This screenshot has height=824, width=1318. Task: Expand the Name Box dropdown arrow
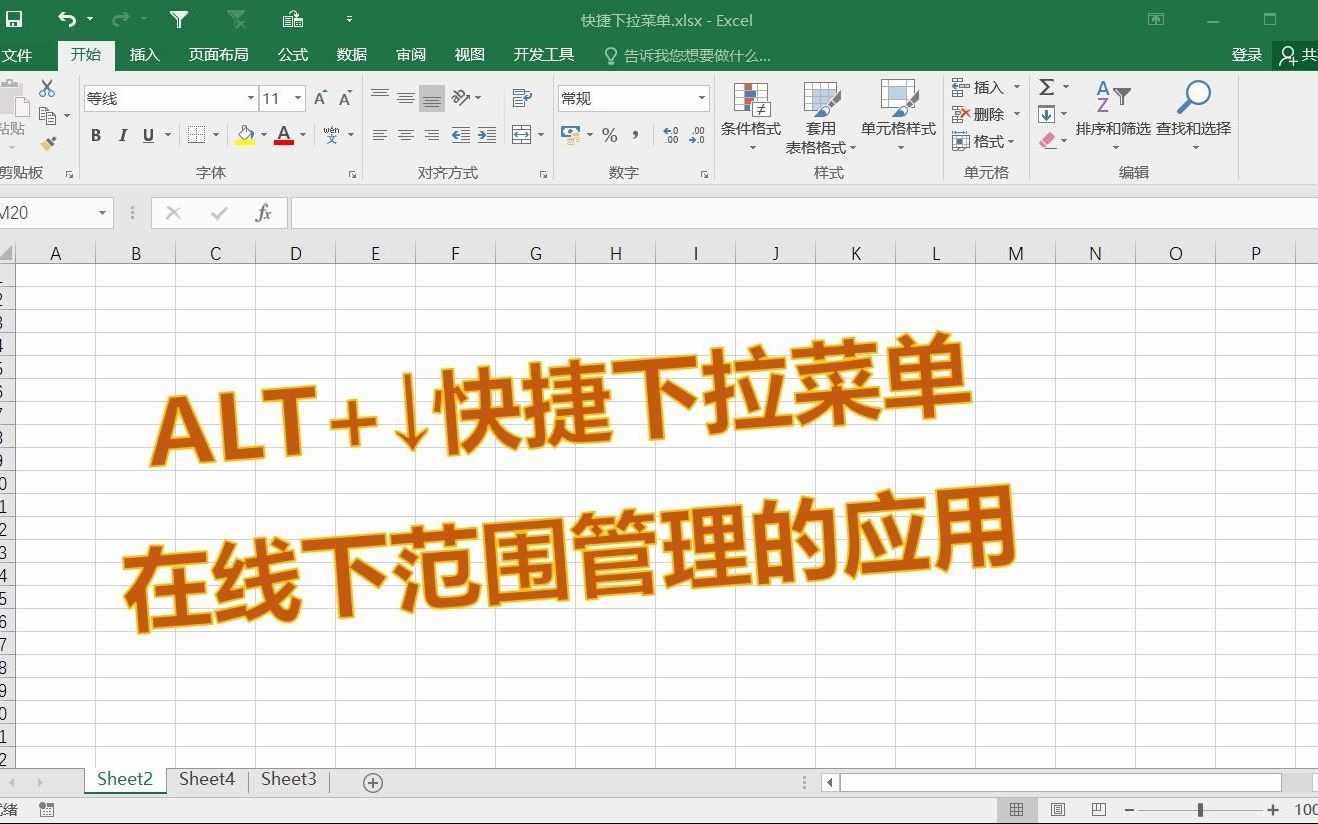pyautogui.click(x=103, y=213)
